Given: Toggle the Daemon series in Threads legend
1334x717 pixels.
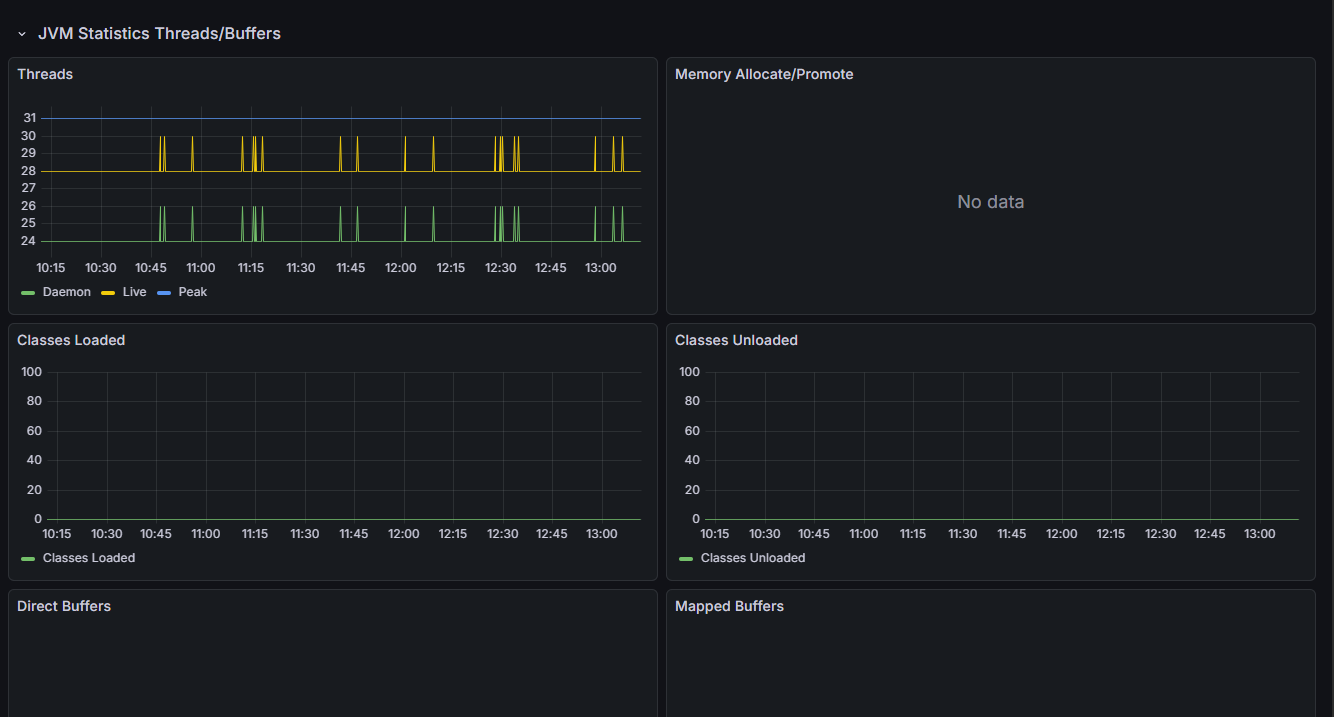Looking at the screenshot, I should (67, 292).
